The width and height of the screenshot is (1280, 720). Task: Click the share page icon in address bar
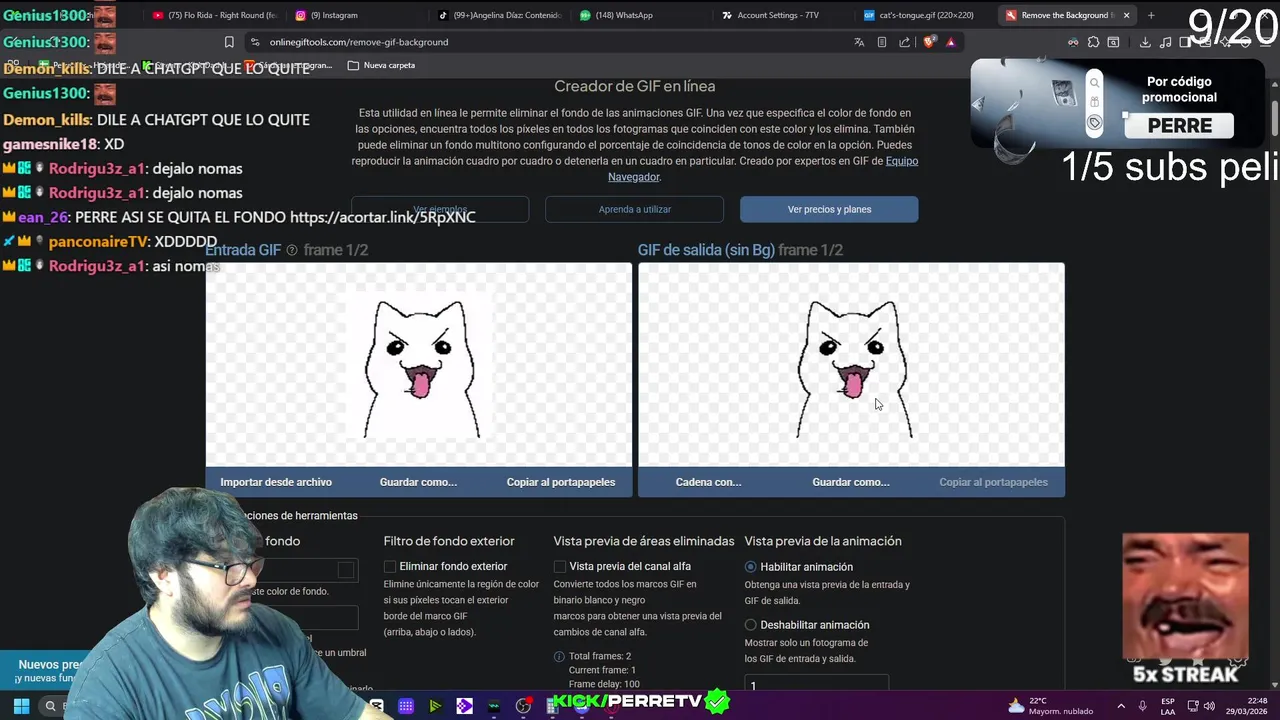coord(904,42)
